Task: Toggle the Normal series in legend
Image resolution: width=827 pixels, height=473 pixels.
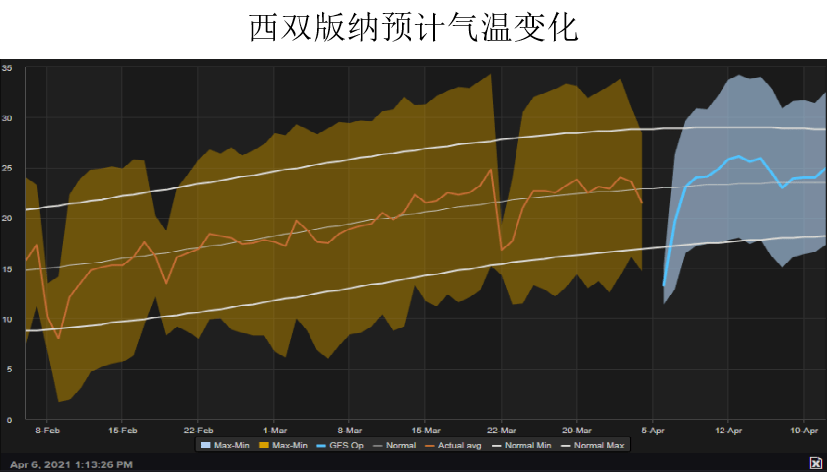Action: pos(387,445)
